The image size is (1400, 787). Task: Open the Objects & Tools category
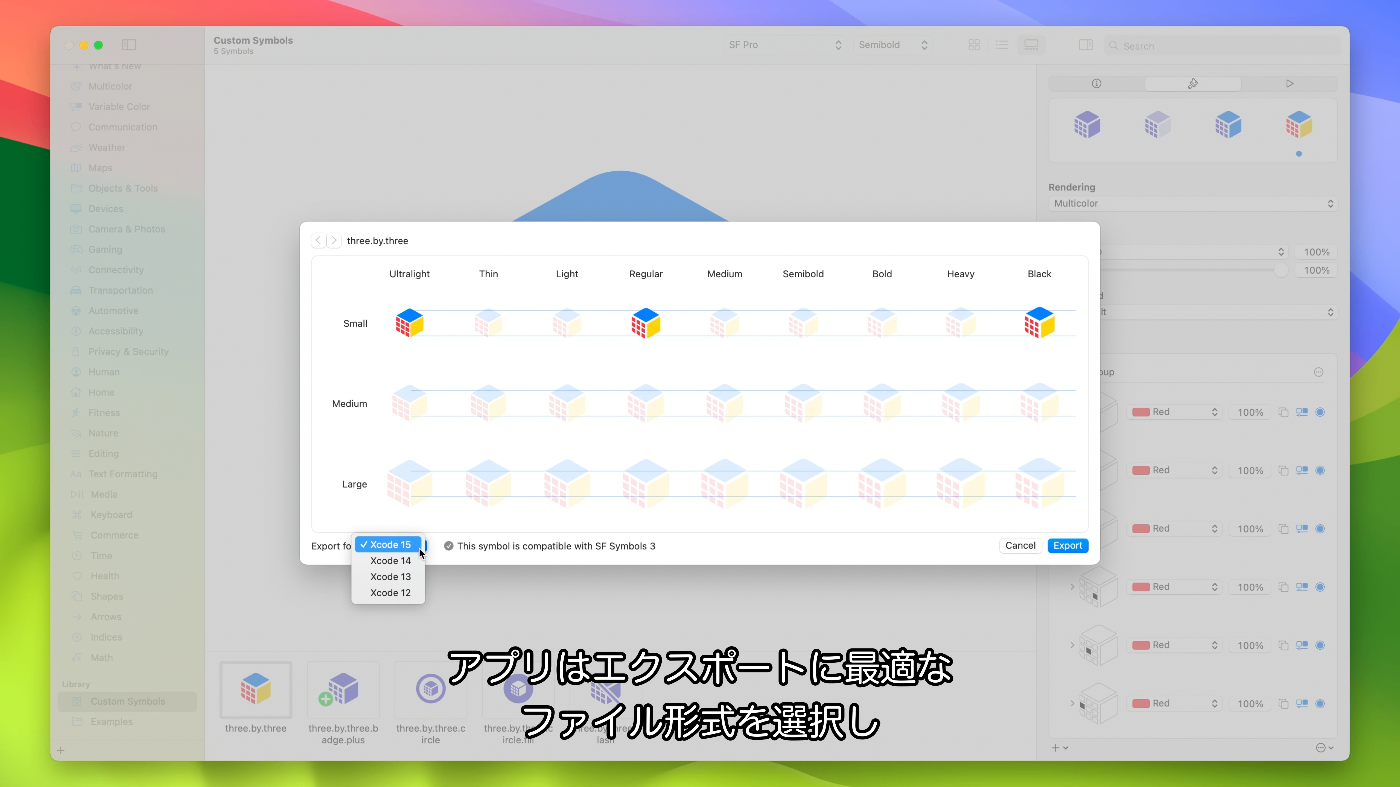(123, 188)
